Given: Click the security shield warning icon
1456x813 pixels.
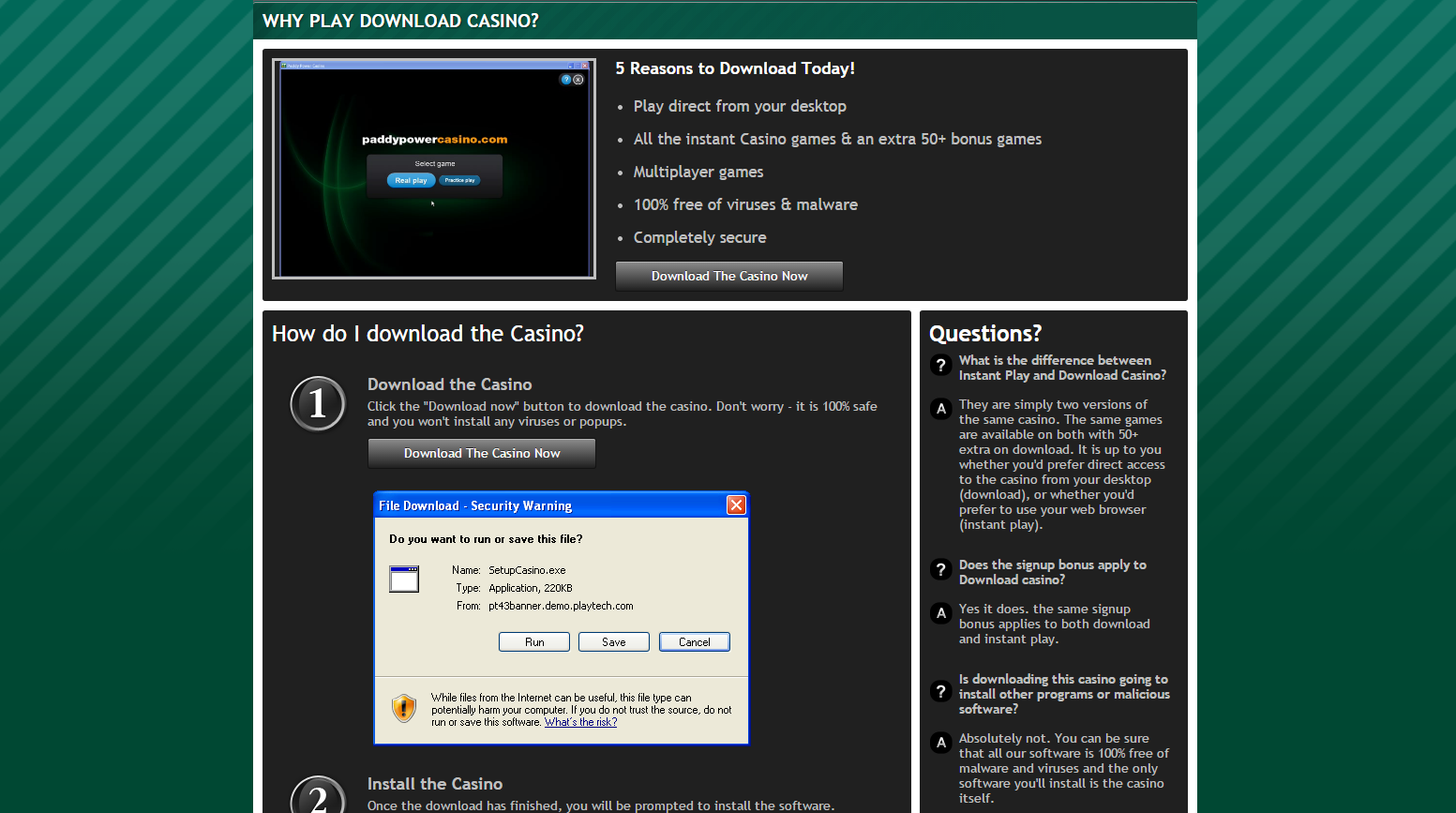Looking at the screenshot, I should (404, 708).
